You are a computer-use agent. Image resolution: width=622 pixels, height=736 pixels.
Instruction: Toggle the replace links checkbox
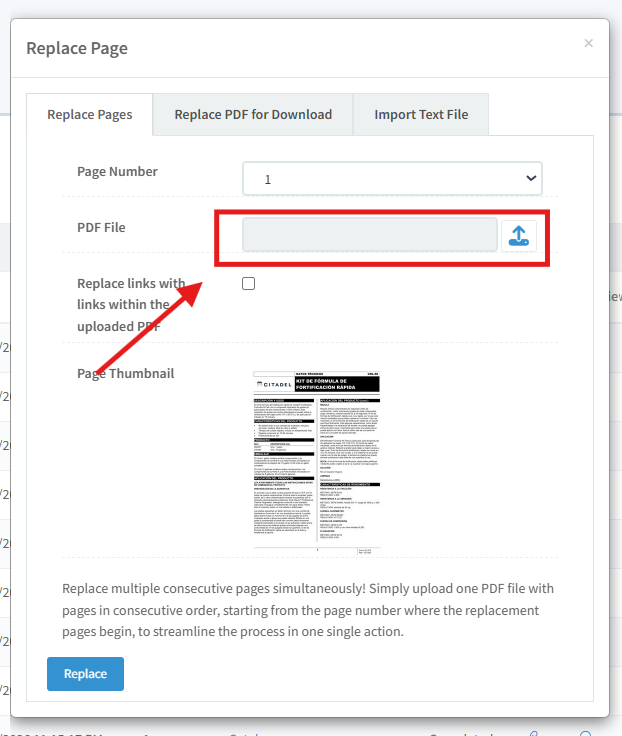tap(249, 283)
